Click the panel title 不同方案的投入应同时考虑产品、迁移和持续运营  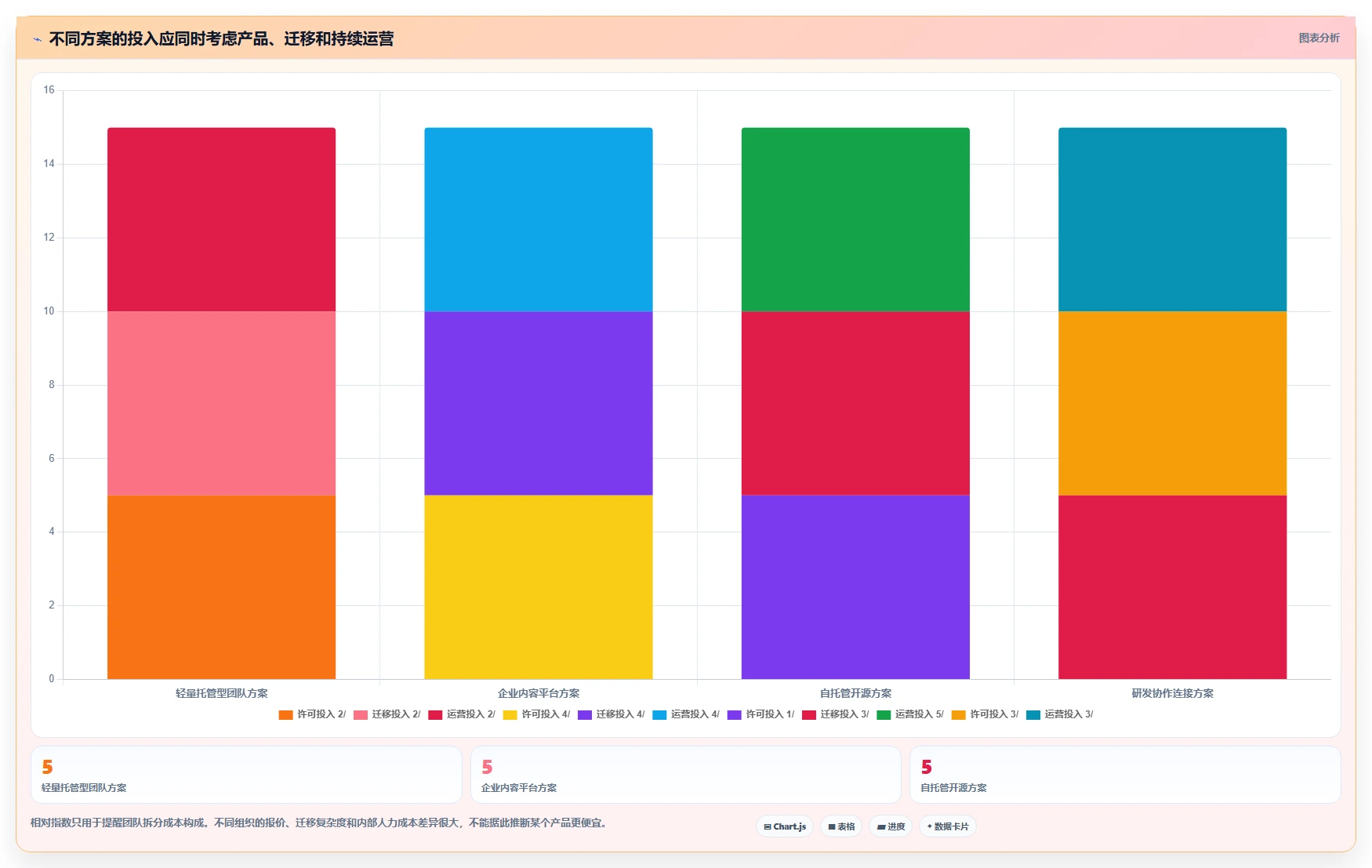click(221, 38)
